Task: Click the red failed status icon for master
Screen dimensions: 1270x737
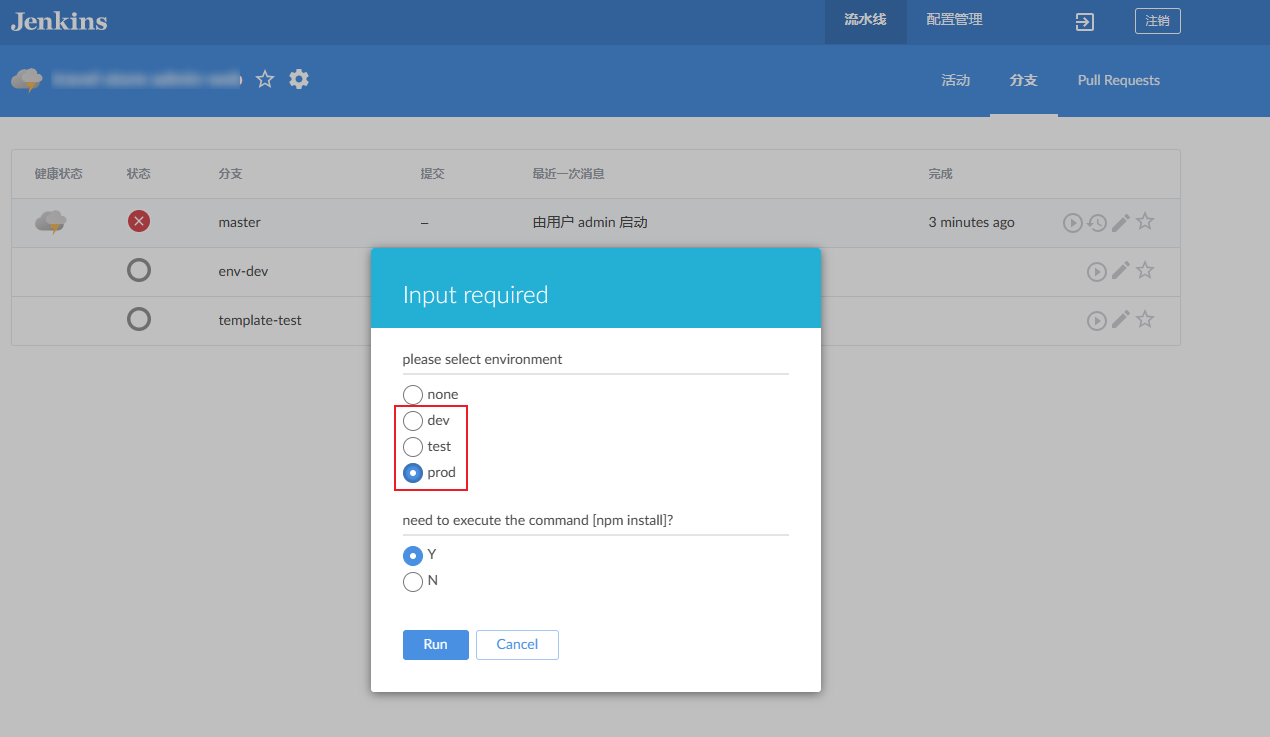Action: click(x=139, y=222)
